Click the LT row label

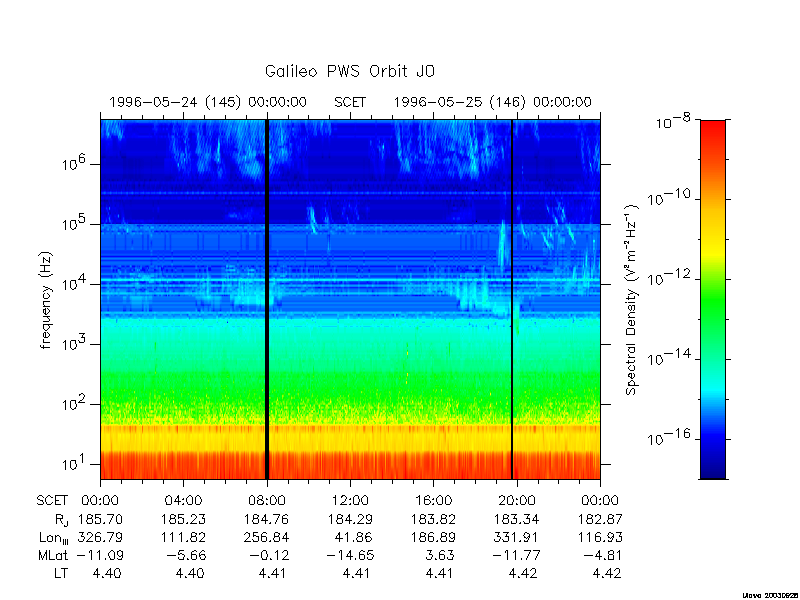coord(61,573)
